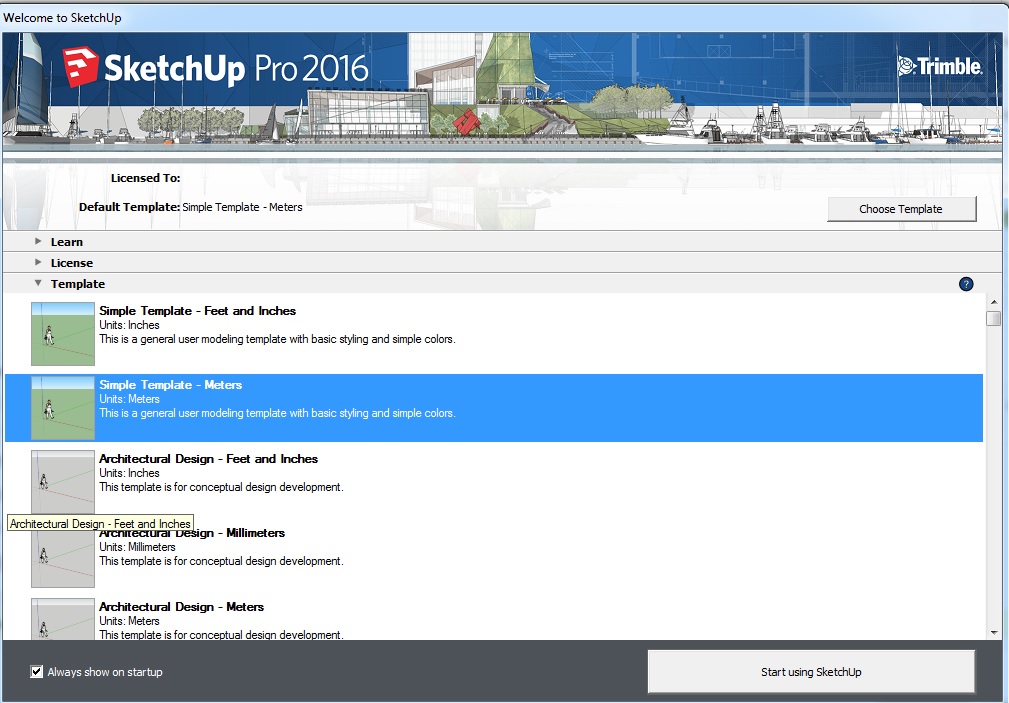Expand the Learn section
Image resolution: width=1009 pixels, height=703 pixels.
point(38,241)
